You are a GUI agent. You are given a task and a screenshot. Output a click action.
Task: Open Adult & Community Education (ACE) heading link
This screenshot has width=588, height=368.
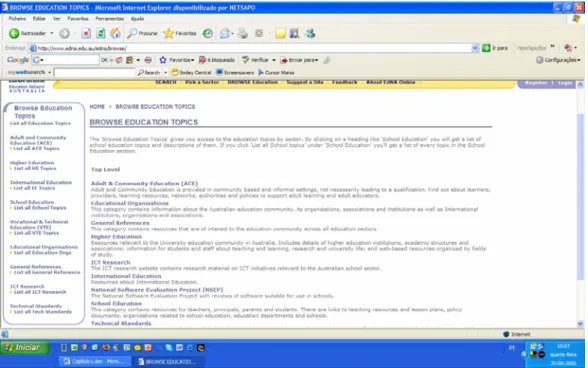[144, 183]
